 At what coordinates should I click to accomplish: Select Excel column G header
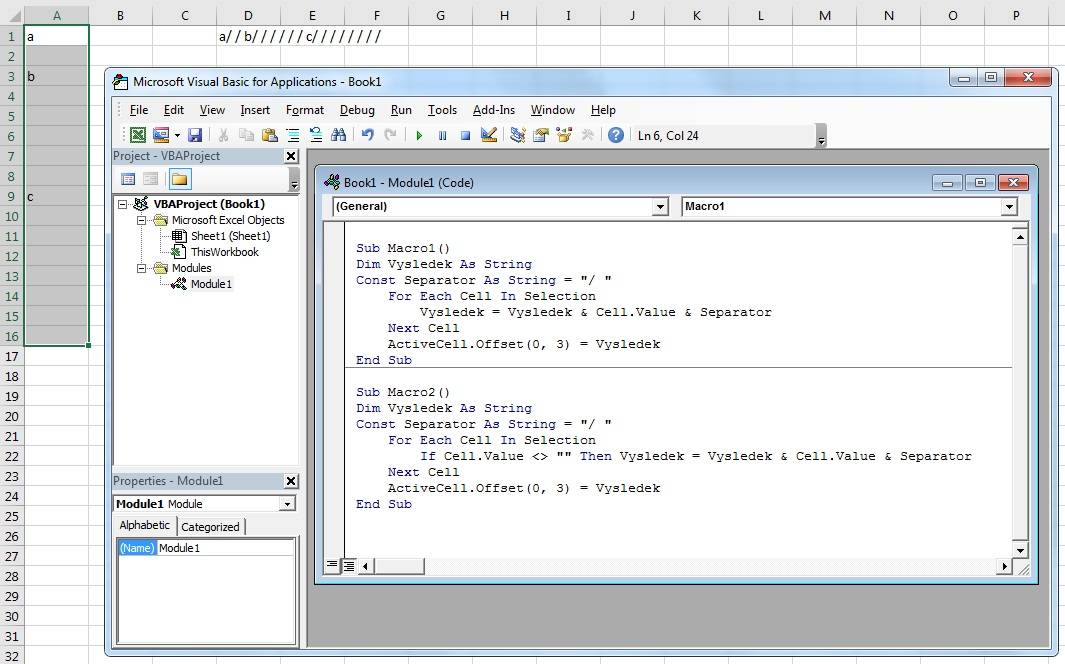tap(440, 16)
